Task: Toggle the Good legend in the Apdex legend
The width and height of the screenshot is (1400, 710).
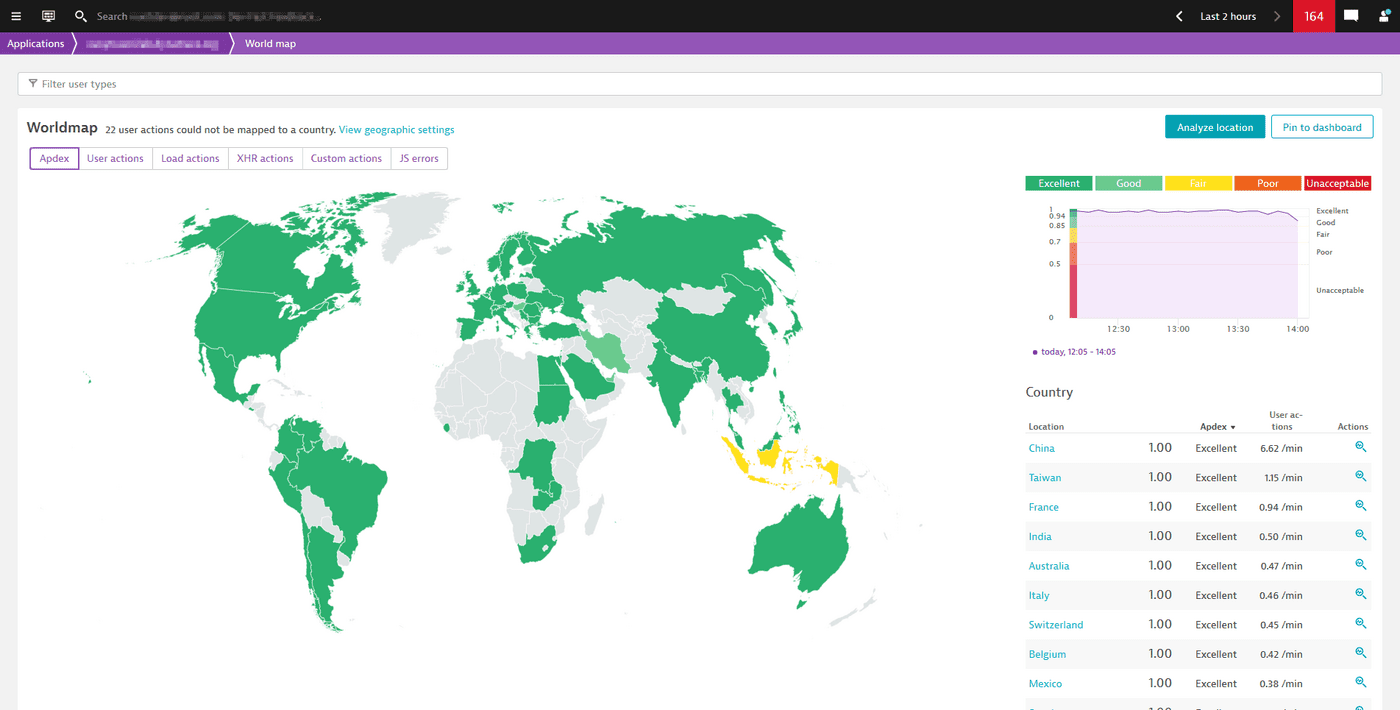Action: pyautogui.click(x=1128, y=183)
